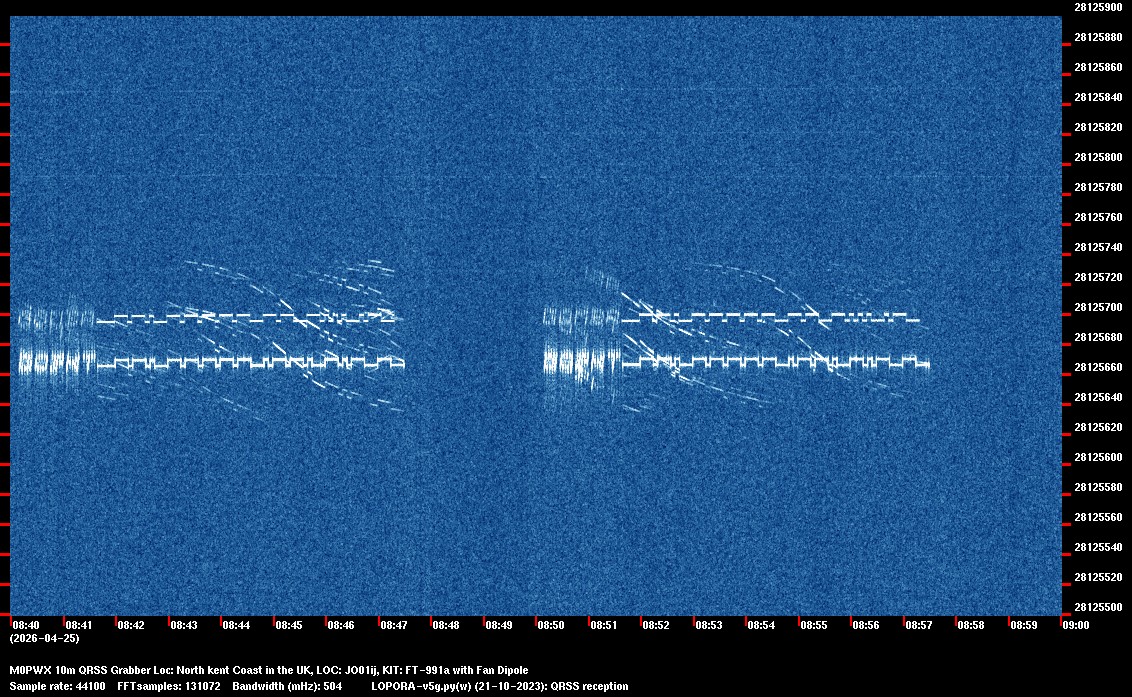Select the Sample rate: 44100 text
Viewport: 1132px width, 697px height.
coord(57,686)
